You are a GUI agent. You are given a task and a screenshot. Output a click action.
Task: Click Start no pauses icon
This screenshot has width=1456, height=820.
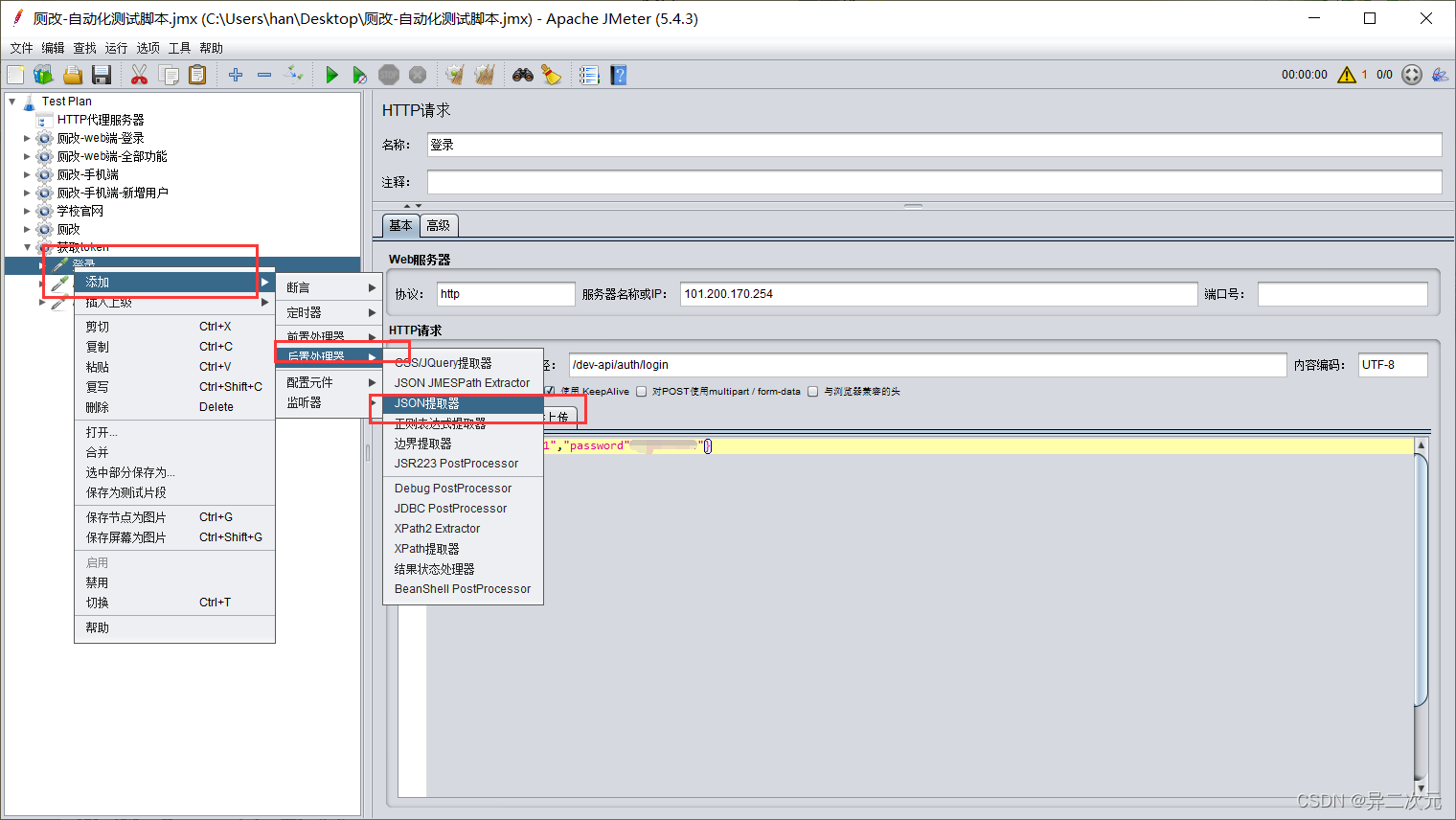pos(359,75)
